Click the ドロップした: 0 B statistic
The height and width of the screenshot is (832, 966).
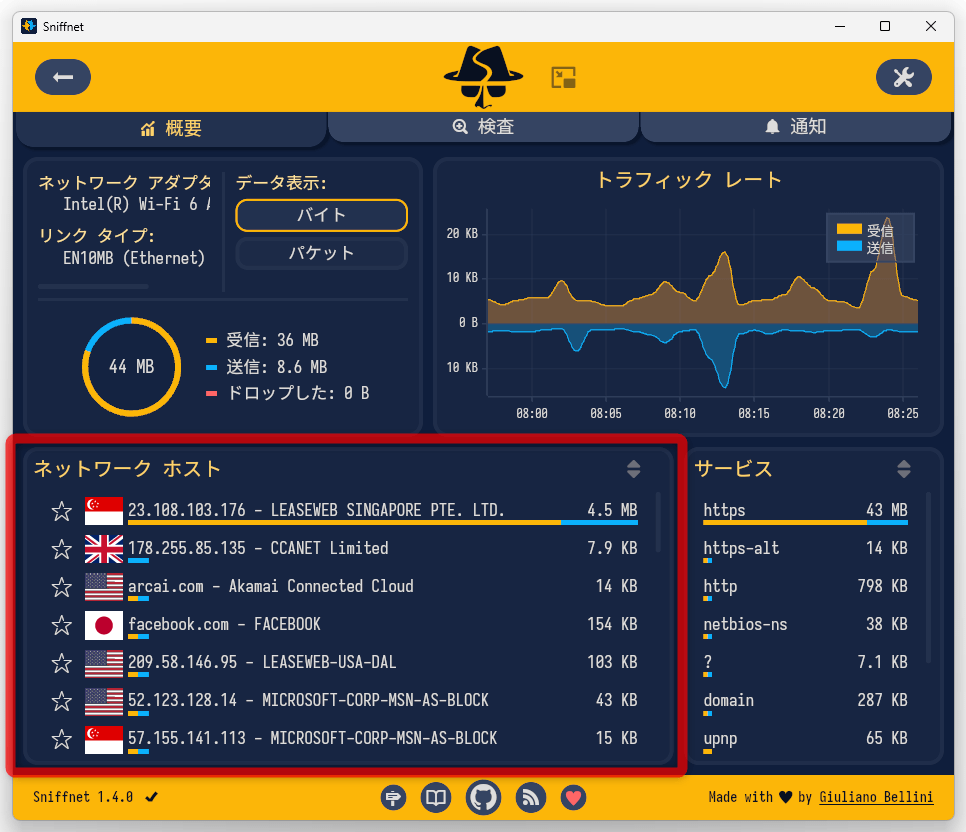288,393
